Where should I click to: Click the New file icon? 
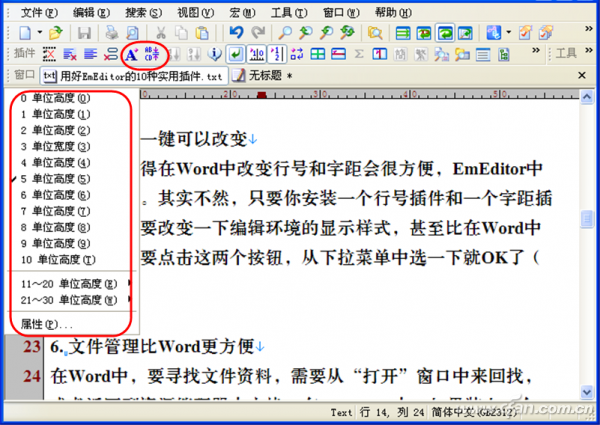tap(25, 33)
